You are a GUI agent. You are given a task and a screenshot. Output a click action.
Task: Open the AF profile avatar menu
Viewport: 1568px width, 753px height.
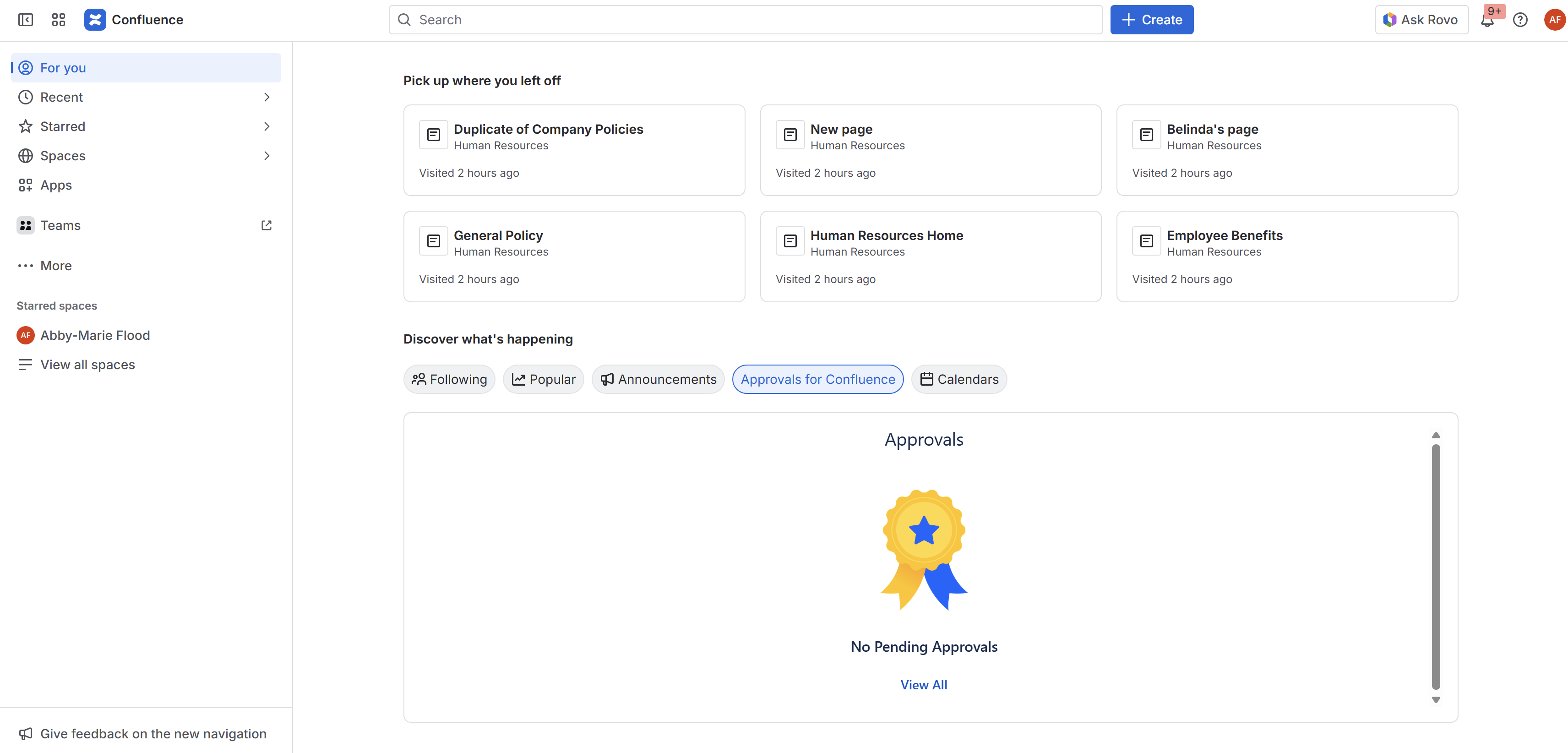(1554, 20)
